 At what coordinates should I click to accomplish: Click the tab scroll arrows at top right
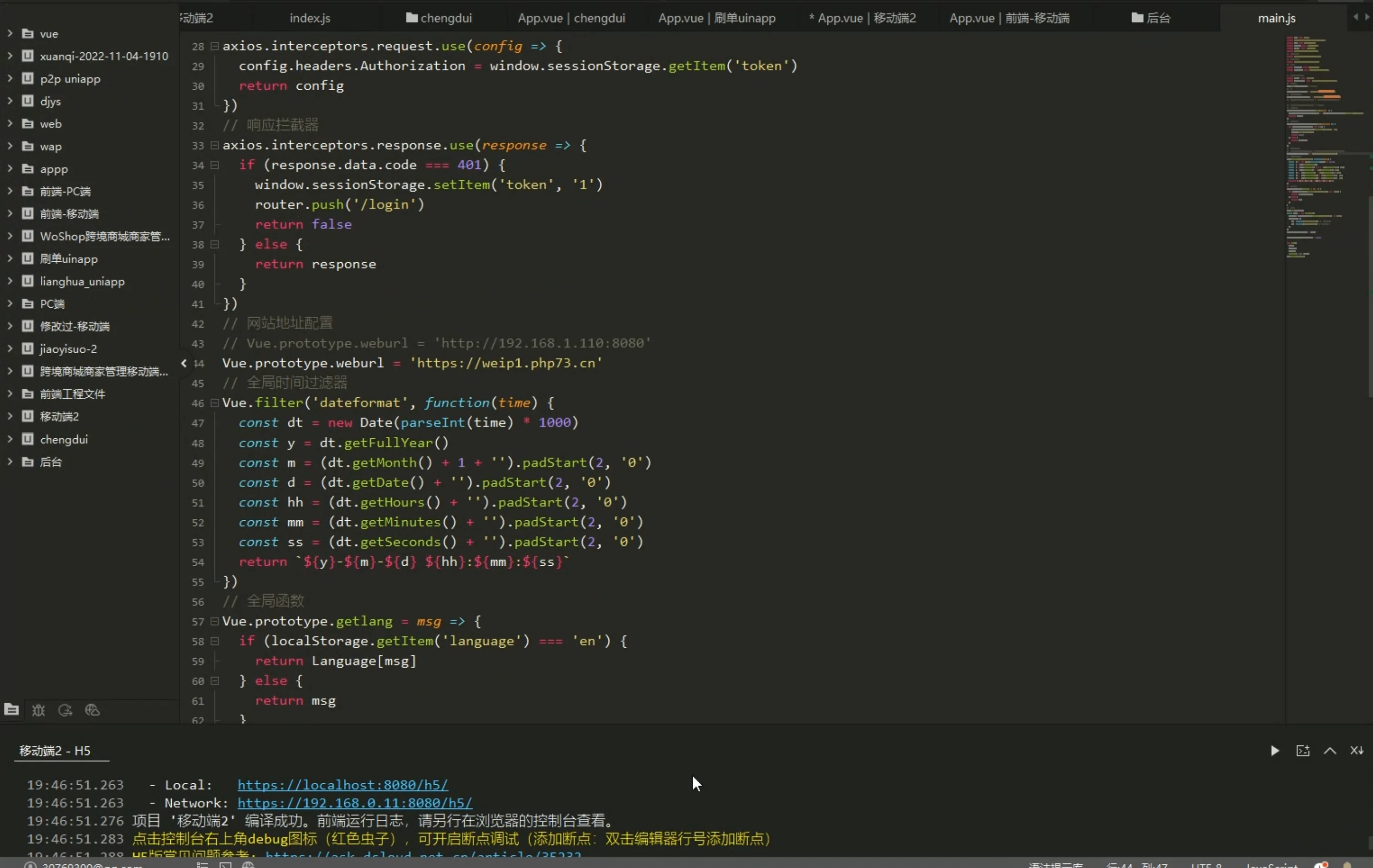click(x=1360, y=17)
